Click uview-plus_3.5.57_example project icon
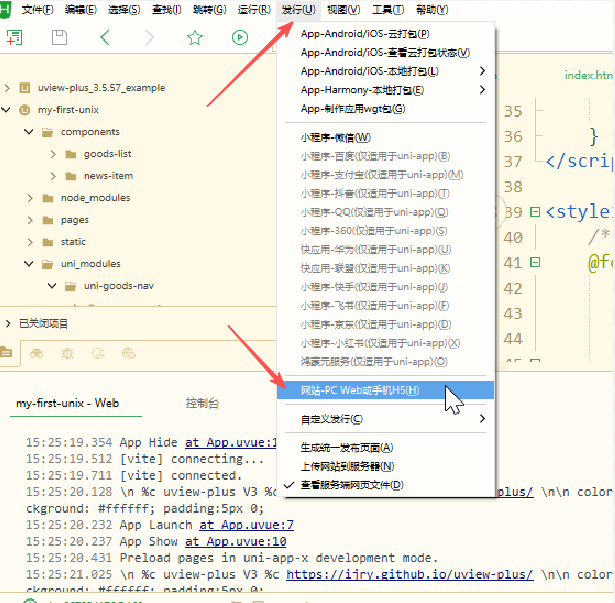 coord(25,87)
